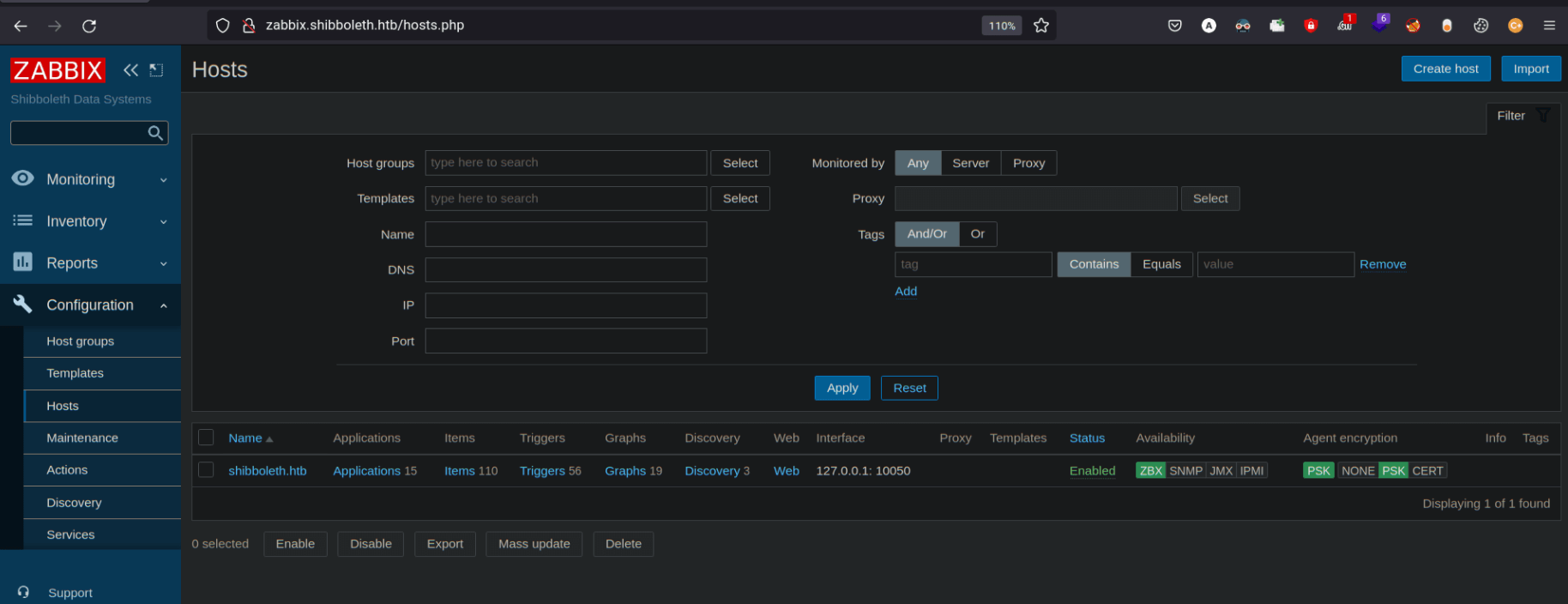Select Or tags mode

pyautogui.click(x=978, y=233)
